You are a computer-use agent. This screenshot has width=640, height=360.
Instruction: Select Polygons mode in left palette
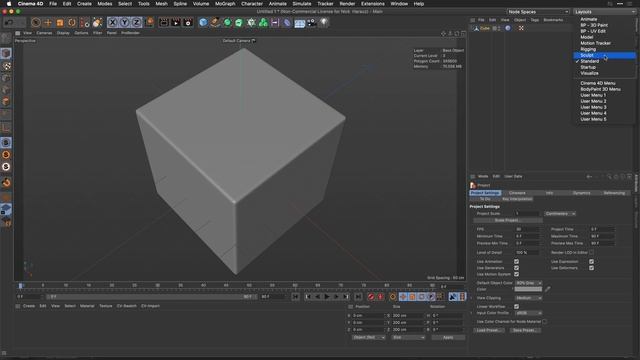click(6, 102)
